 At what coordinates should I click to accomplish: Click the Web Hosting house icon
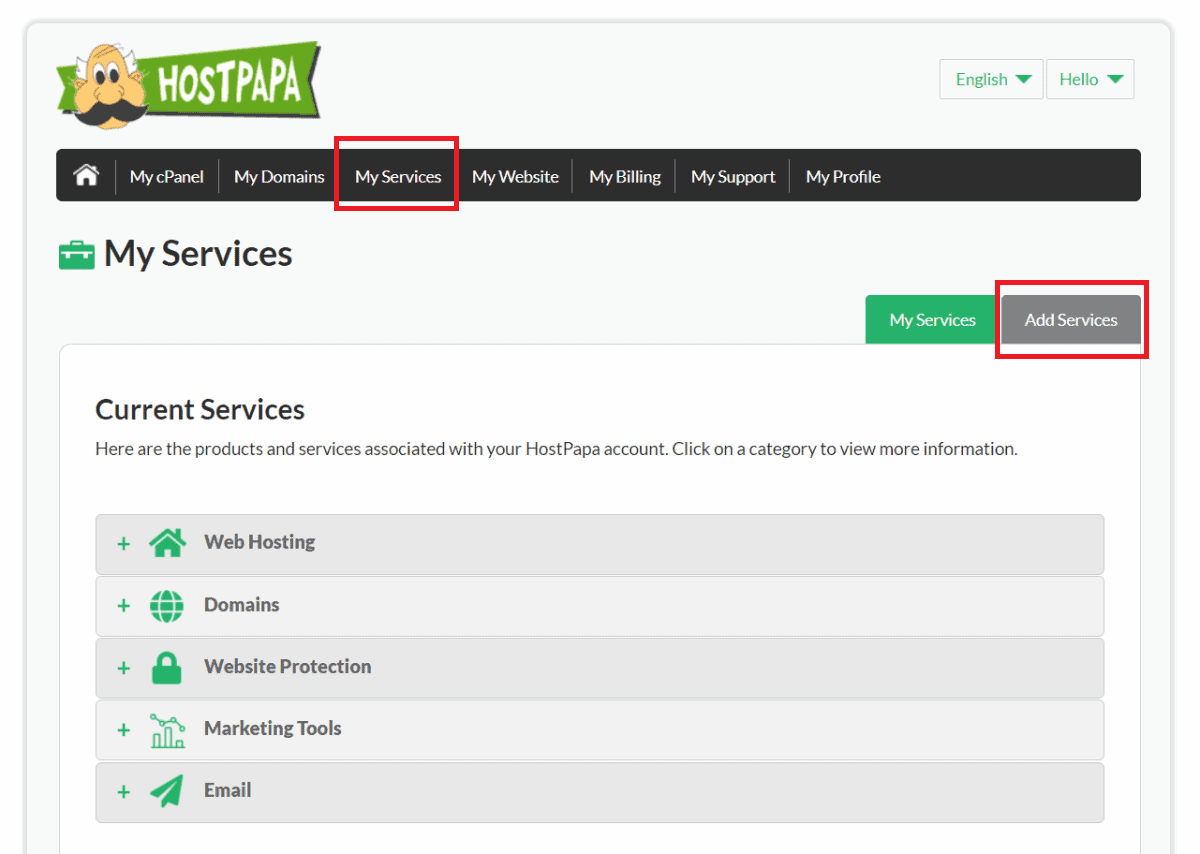pos(167,543)
